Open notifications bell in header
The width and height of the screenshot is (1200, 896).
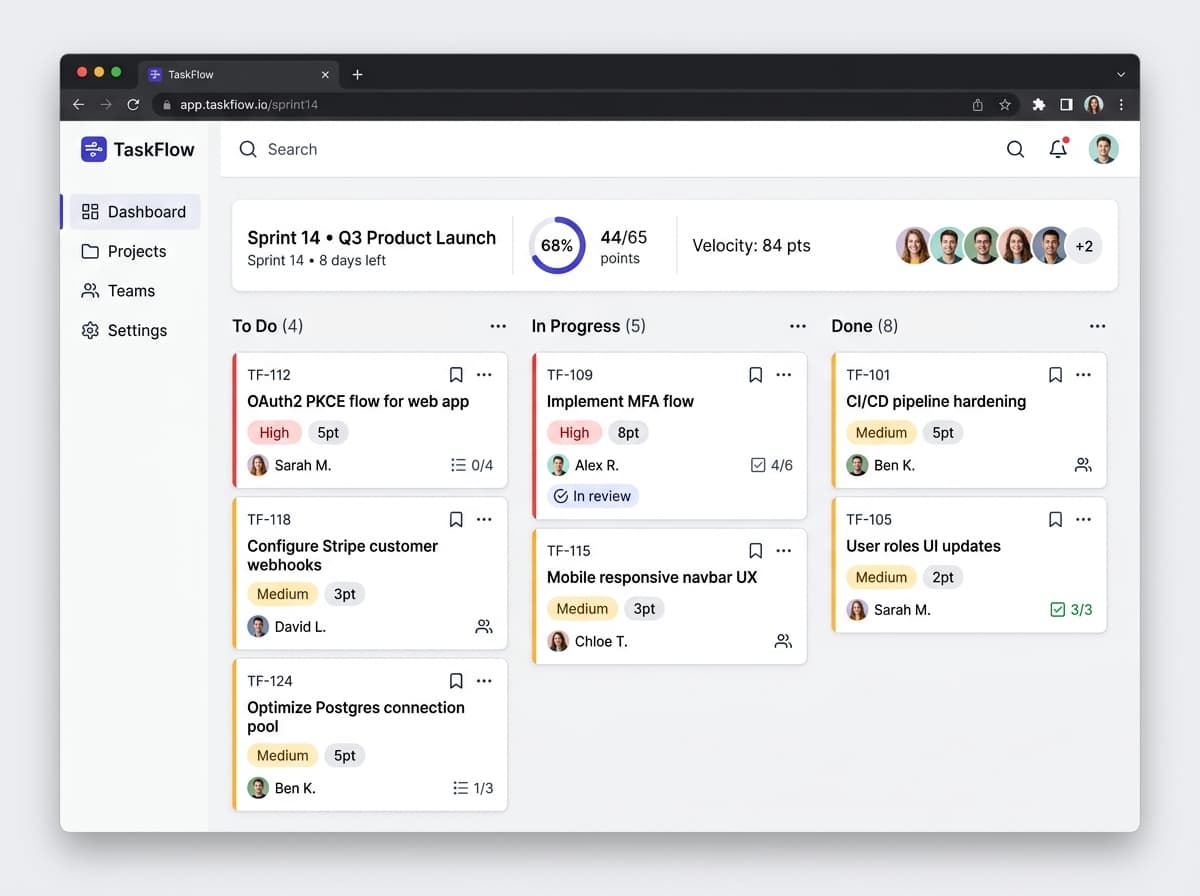(x=1058, y=148)
